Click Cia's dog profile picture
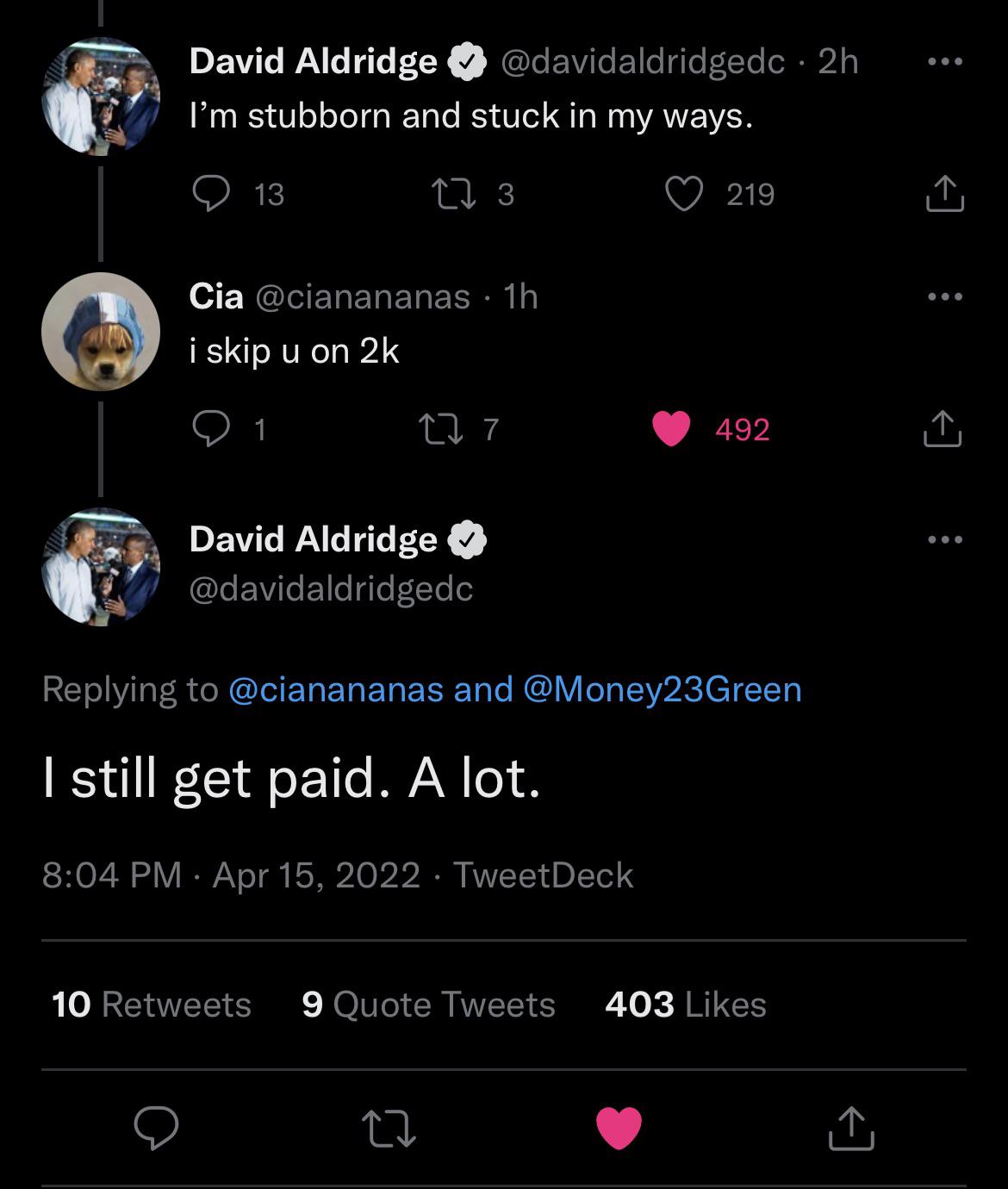This screenshot has width=1008, height=1189. pyautogui.click(x=101, y=330)
